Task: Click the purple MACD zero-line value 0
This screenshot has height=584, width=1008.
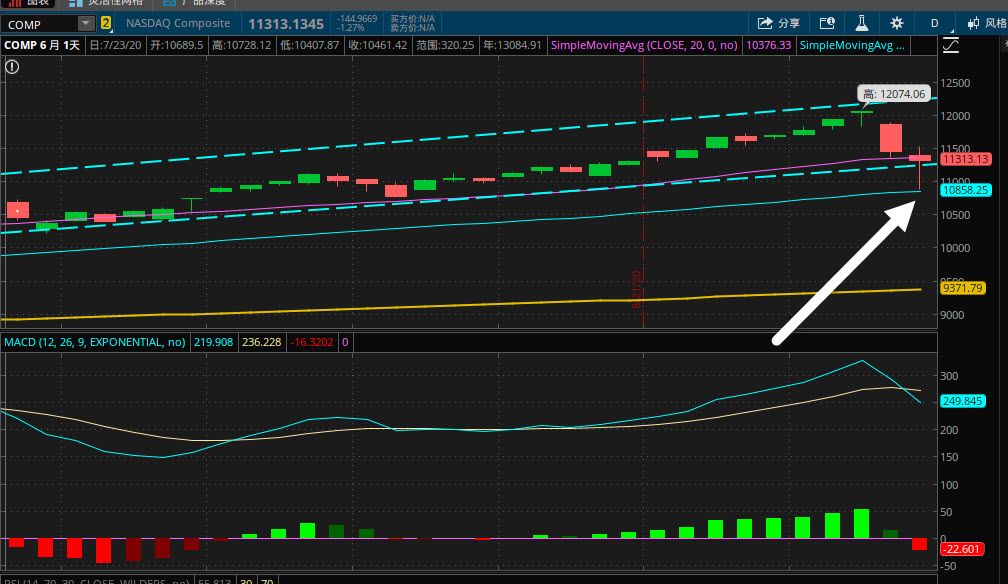Action: pos(345,342)
